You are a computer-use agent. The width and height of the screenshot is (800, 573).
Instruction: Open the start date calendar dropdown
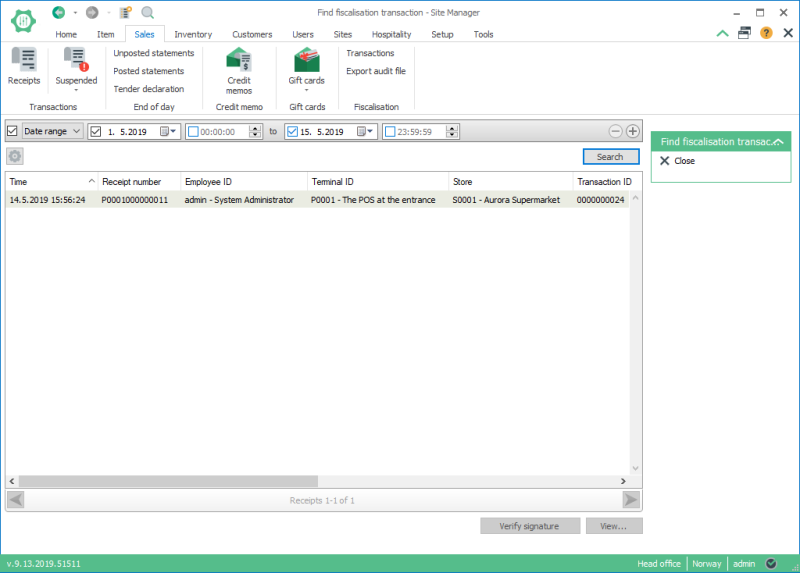[x=167, y=131]
